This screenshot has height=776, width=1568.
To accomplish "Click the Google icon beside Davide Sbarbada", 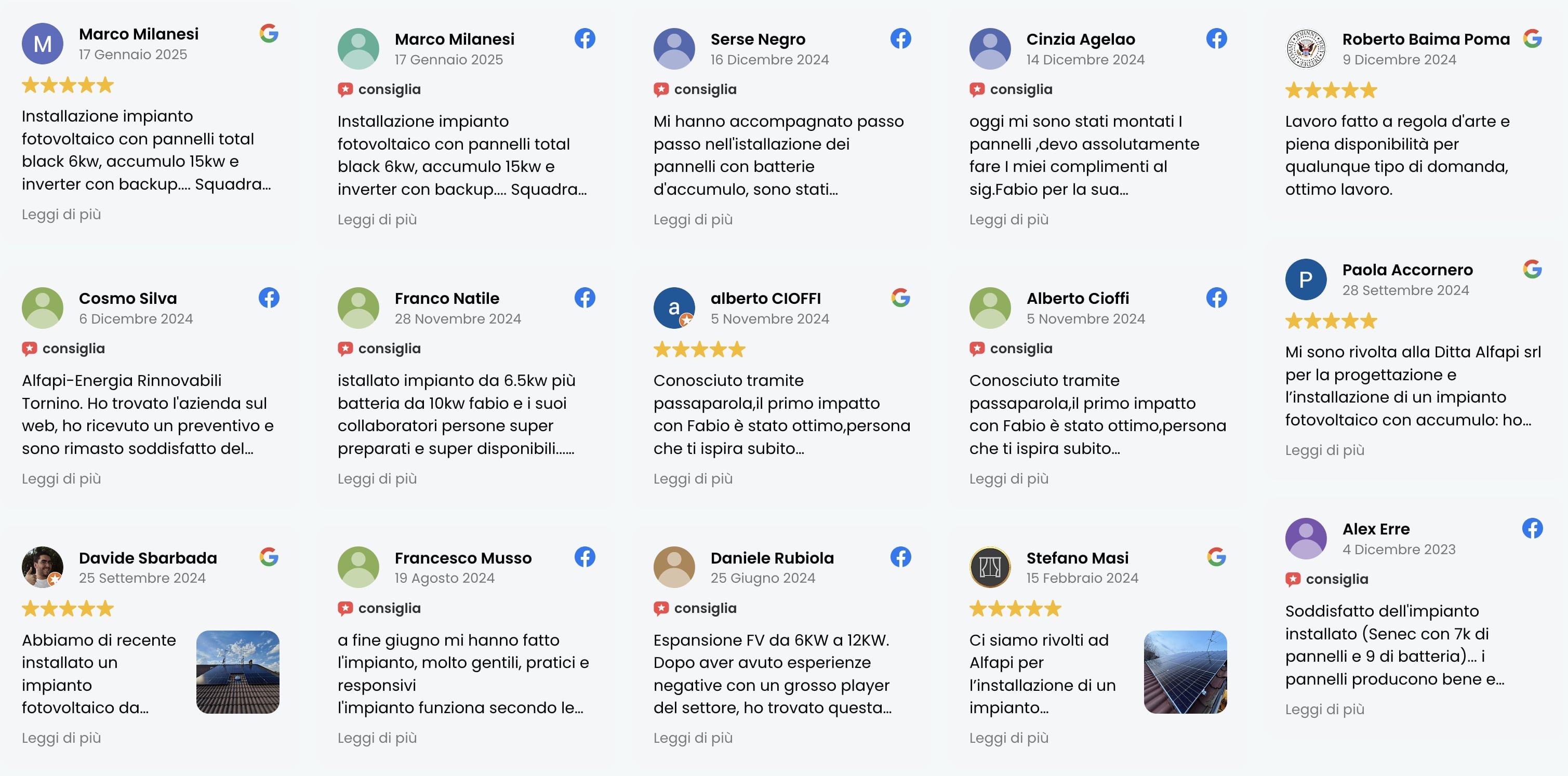I will pyautogui.click(x=269, y=557).
